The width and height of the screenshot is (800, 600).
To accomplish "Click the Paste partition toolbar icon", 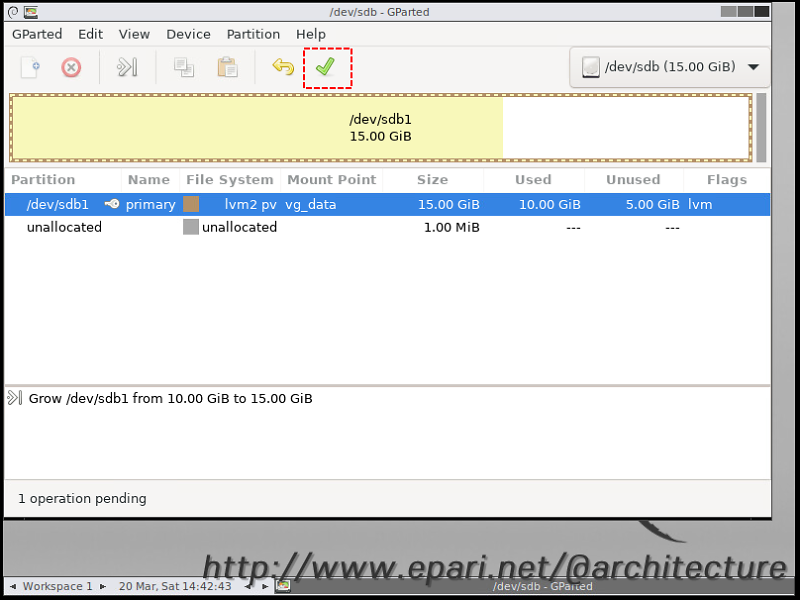I will click(228, 67).
